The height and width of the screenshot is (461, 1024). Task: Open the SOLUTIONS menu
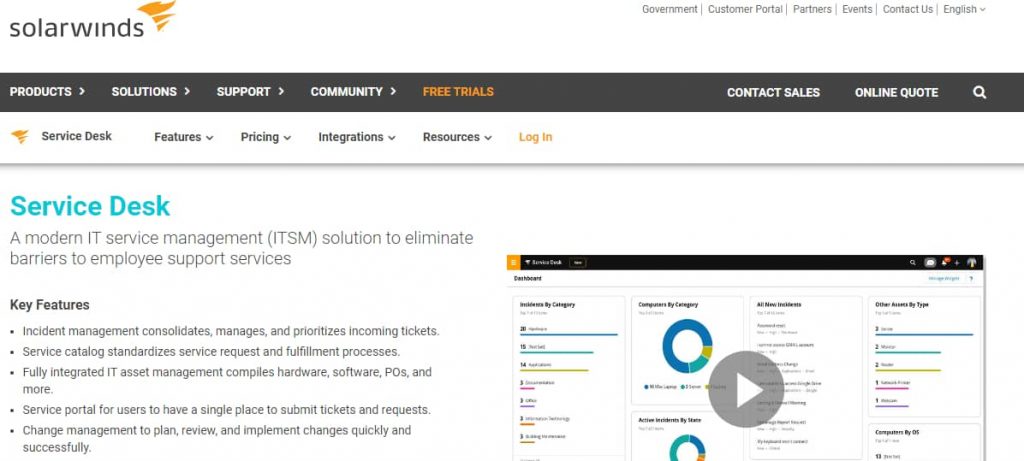pyautogui.click(x=151, y=92)
